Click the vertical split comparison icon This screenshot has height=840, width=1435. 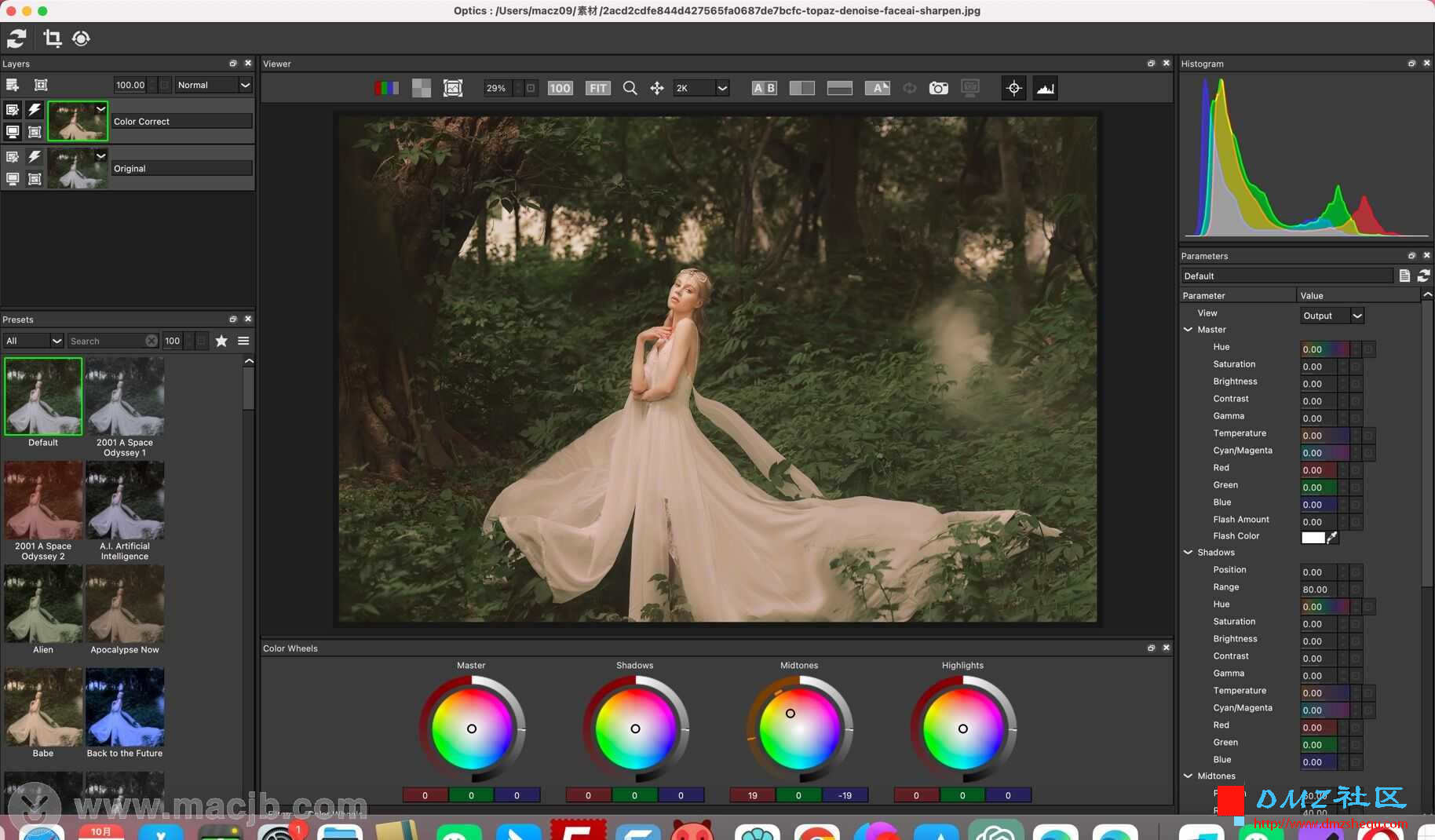[x=801, y=88]
